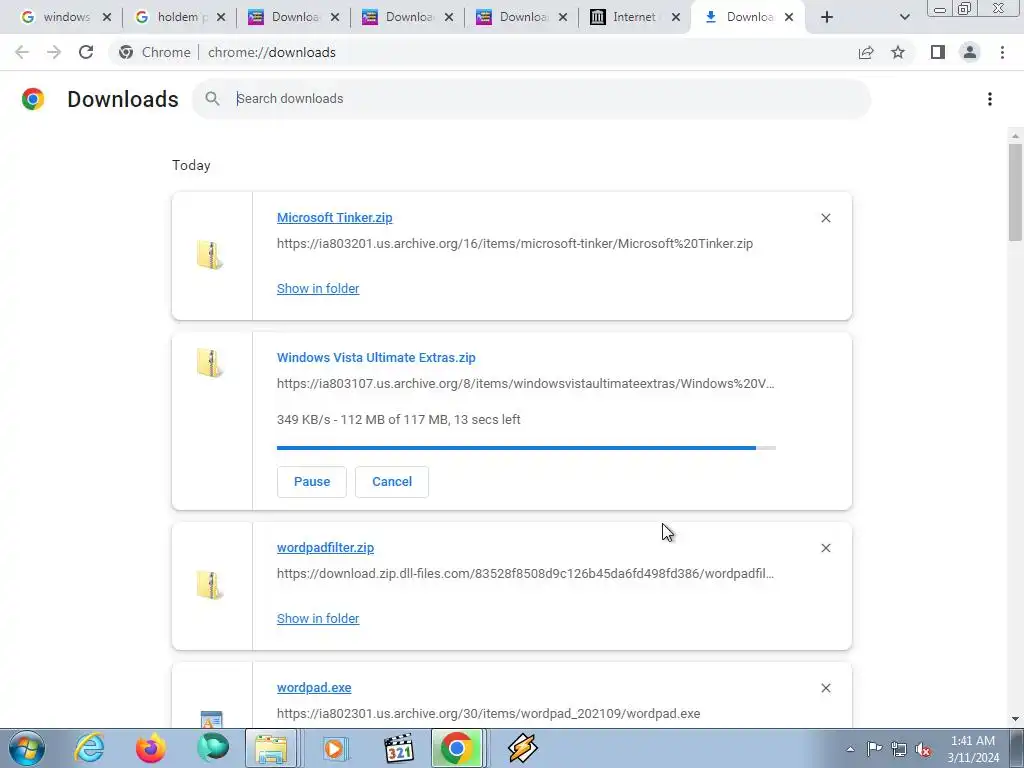The height and width of the screenshot is (768, 1024).
Task: Click the page vertical scrollbar thumb
Action: pyautogui.click(x=1015, y=193)
